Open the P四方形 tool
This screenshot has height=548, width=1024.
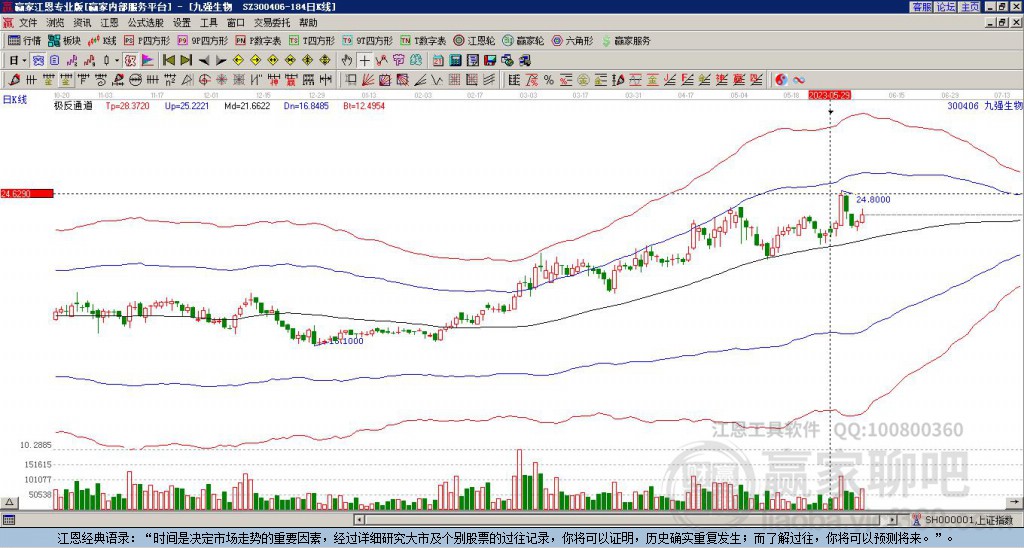pos(146,40)
